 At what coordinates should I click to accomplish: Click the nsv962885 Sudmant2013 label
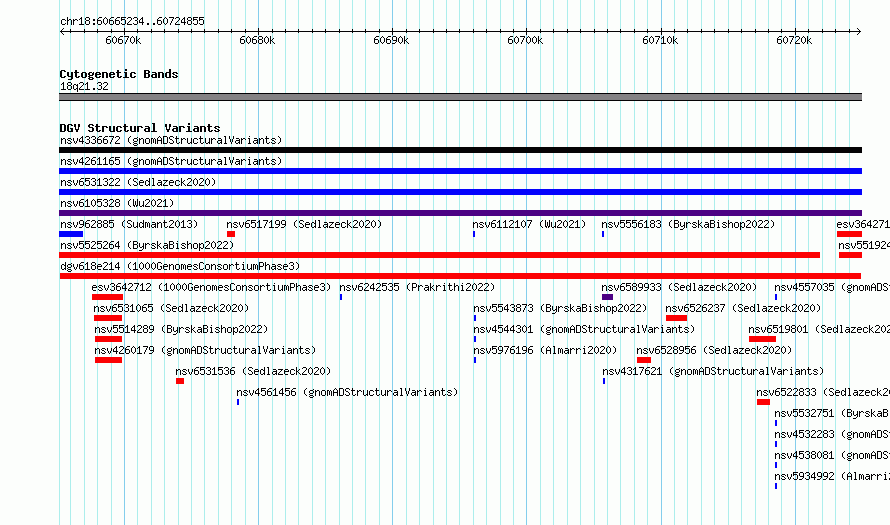coord(129,224)
